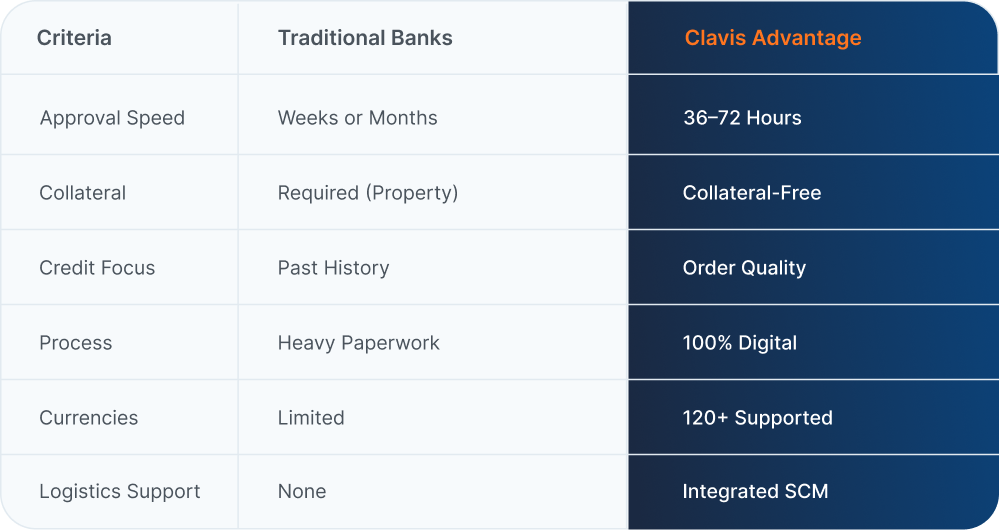Viewport: 999px width, 530px height.
Task: Select the Heavy Paperwork cell
Action: coord(358,343)
